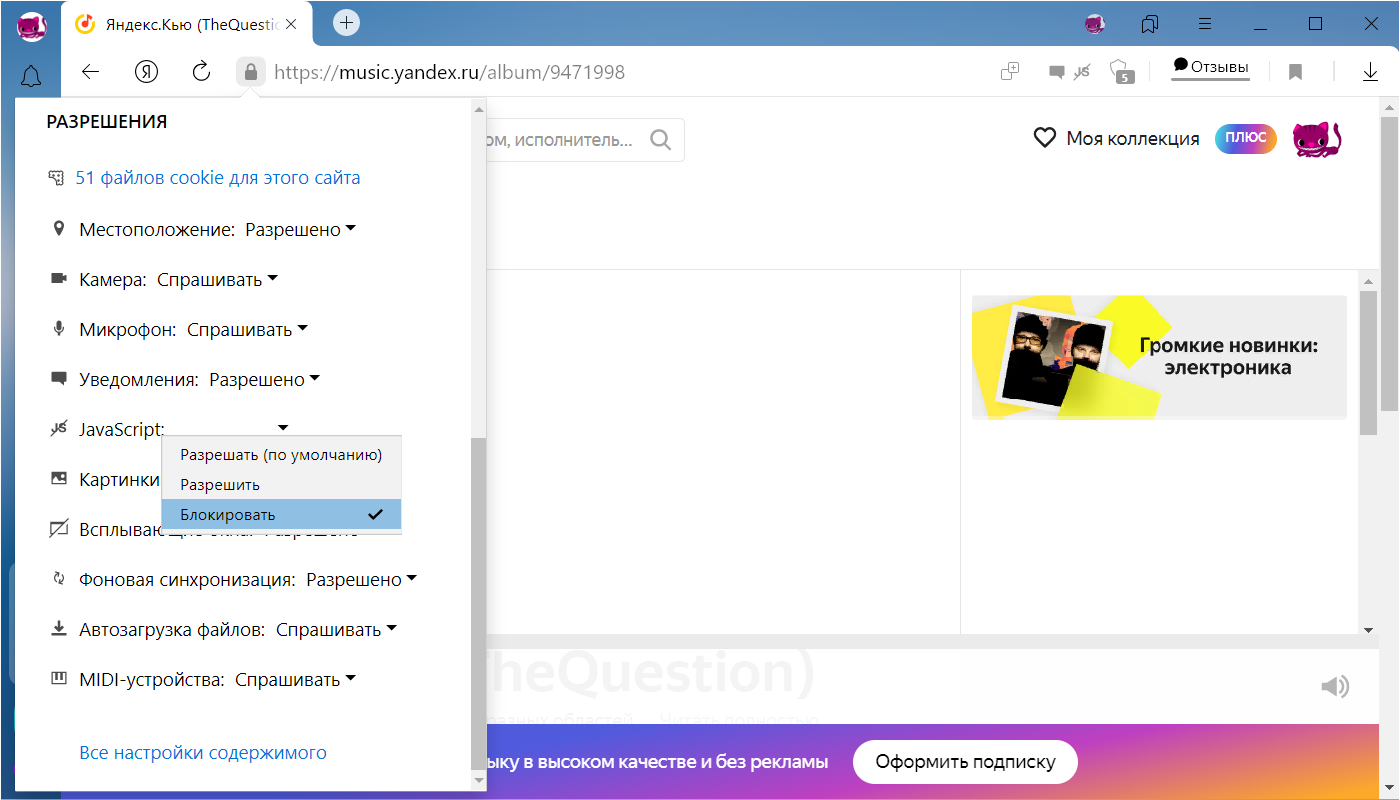Image resolution: width=1400 pixels, height=800 pixels.
Task: Click the ПЛЮС badge
Action: tap(1246, 138)
